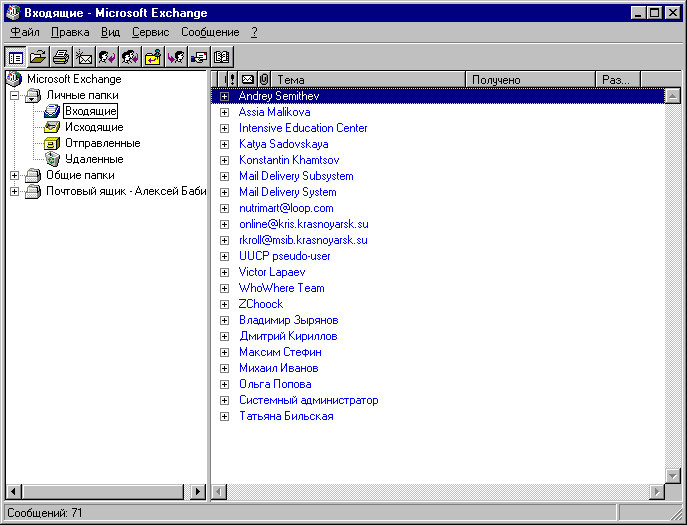687x525 pixels.
Task: Open the ? help menu
Action: (255, 32)
